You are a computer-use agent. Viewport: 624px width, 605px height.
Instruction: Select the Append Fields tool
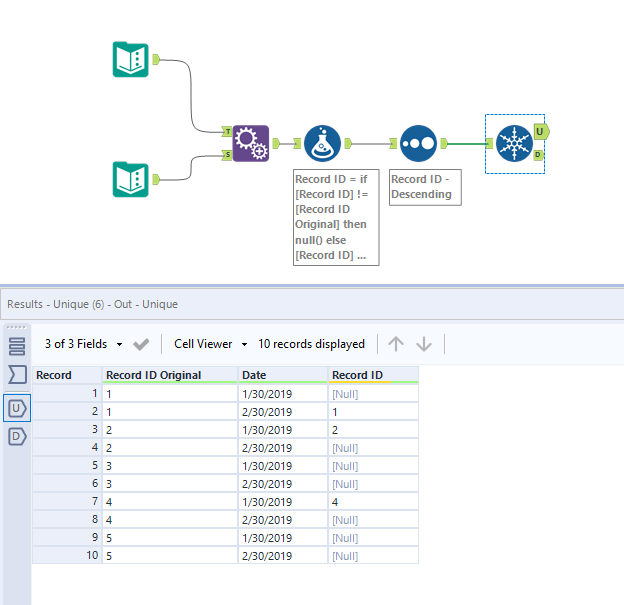[251, 143]
